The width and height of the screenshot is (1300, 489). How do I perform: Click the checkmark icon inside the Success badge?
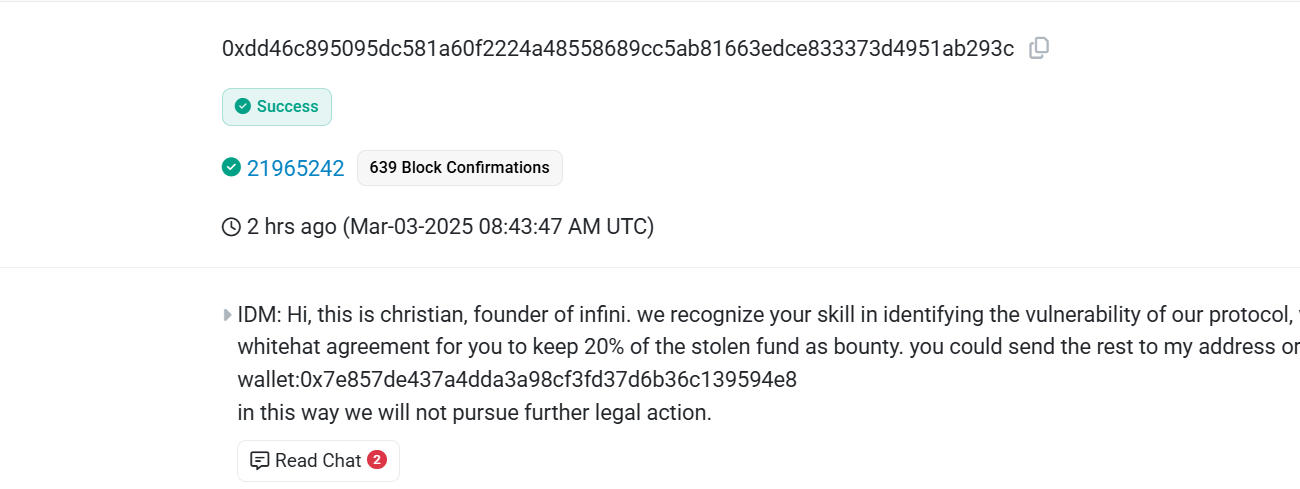[x=242, y=106]
